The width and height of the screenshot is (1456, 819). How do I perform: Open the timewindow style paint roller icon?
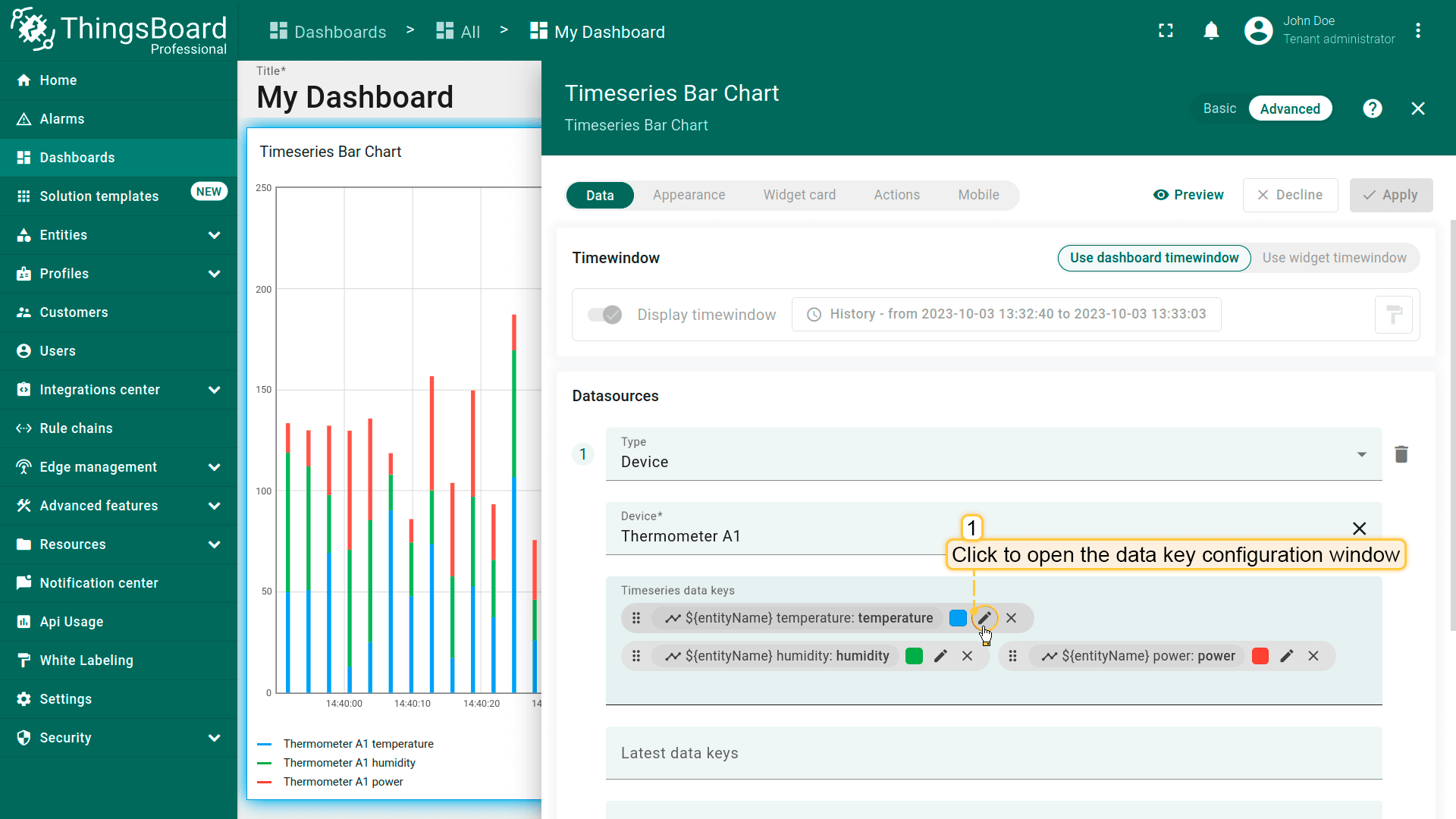[x=1393, y=315]
